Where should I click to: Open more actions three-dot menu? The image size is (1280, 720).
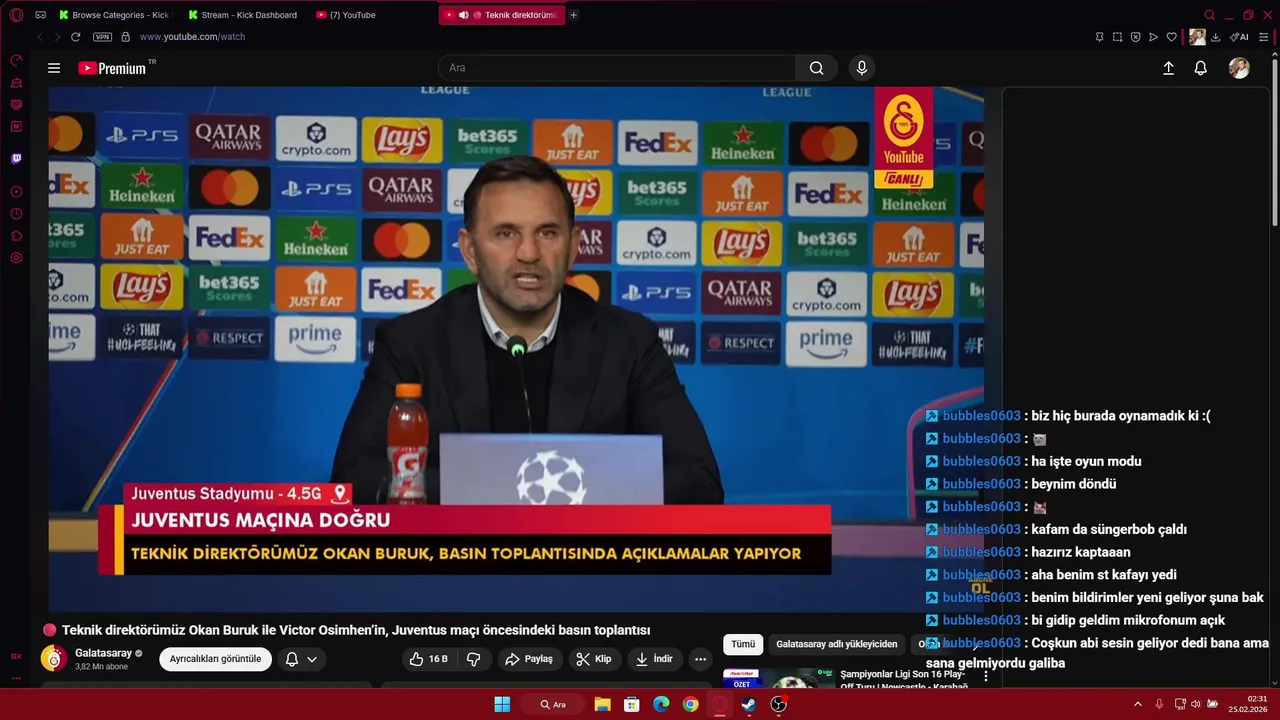click(x=700, y=659)
